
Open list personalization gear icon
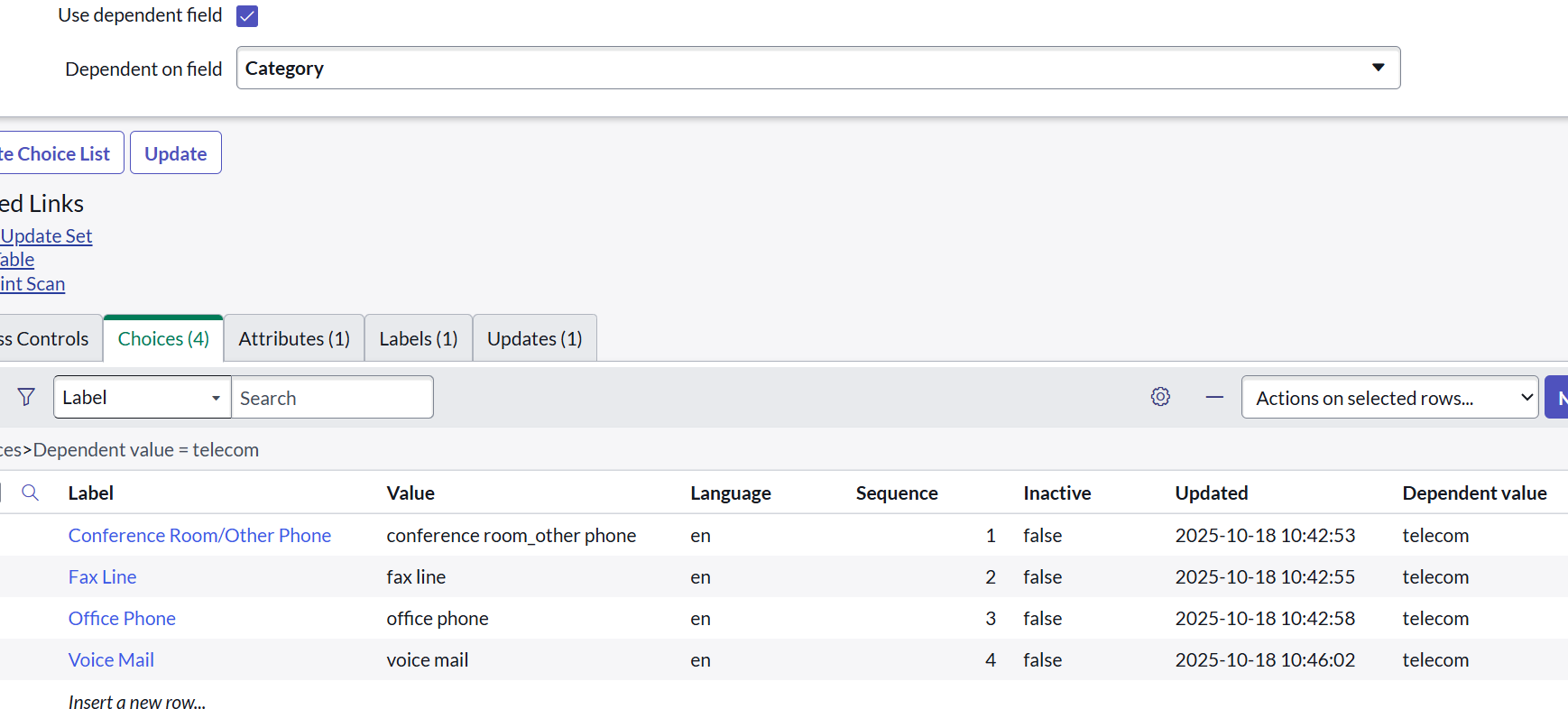(1160, 397)
